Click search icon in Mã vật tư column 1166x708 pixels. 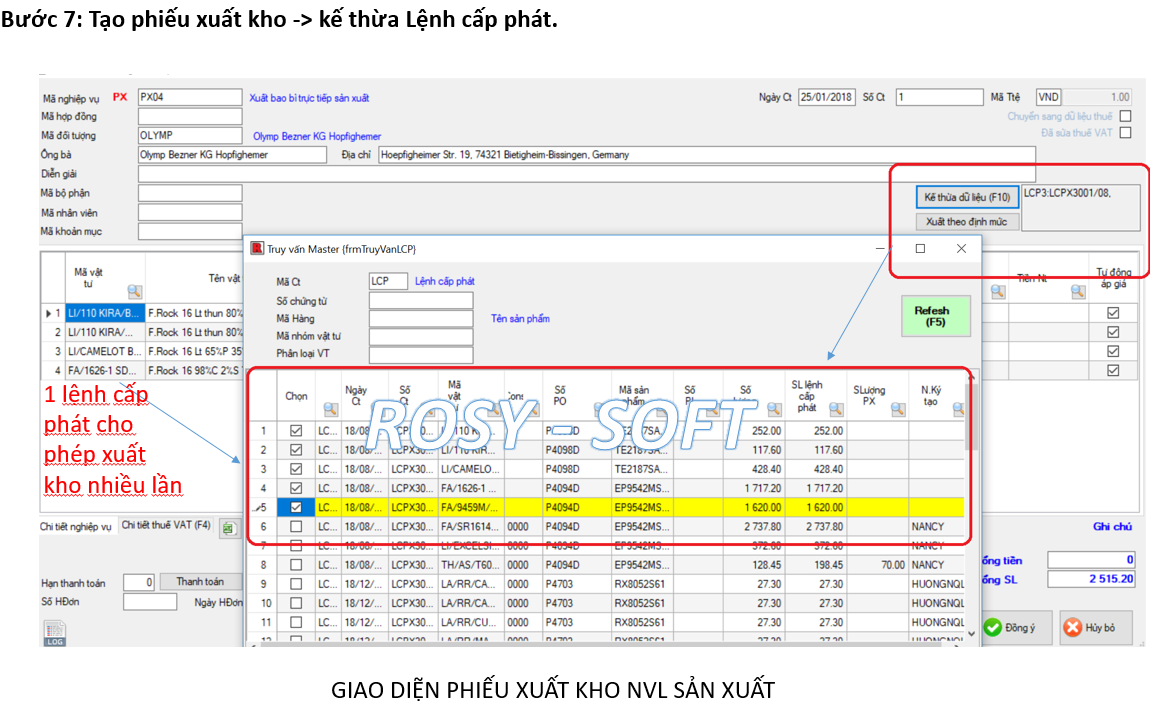coord(135,292)
